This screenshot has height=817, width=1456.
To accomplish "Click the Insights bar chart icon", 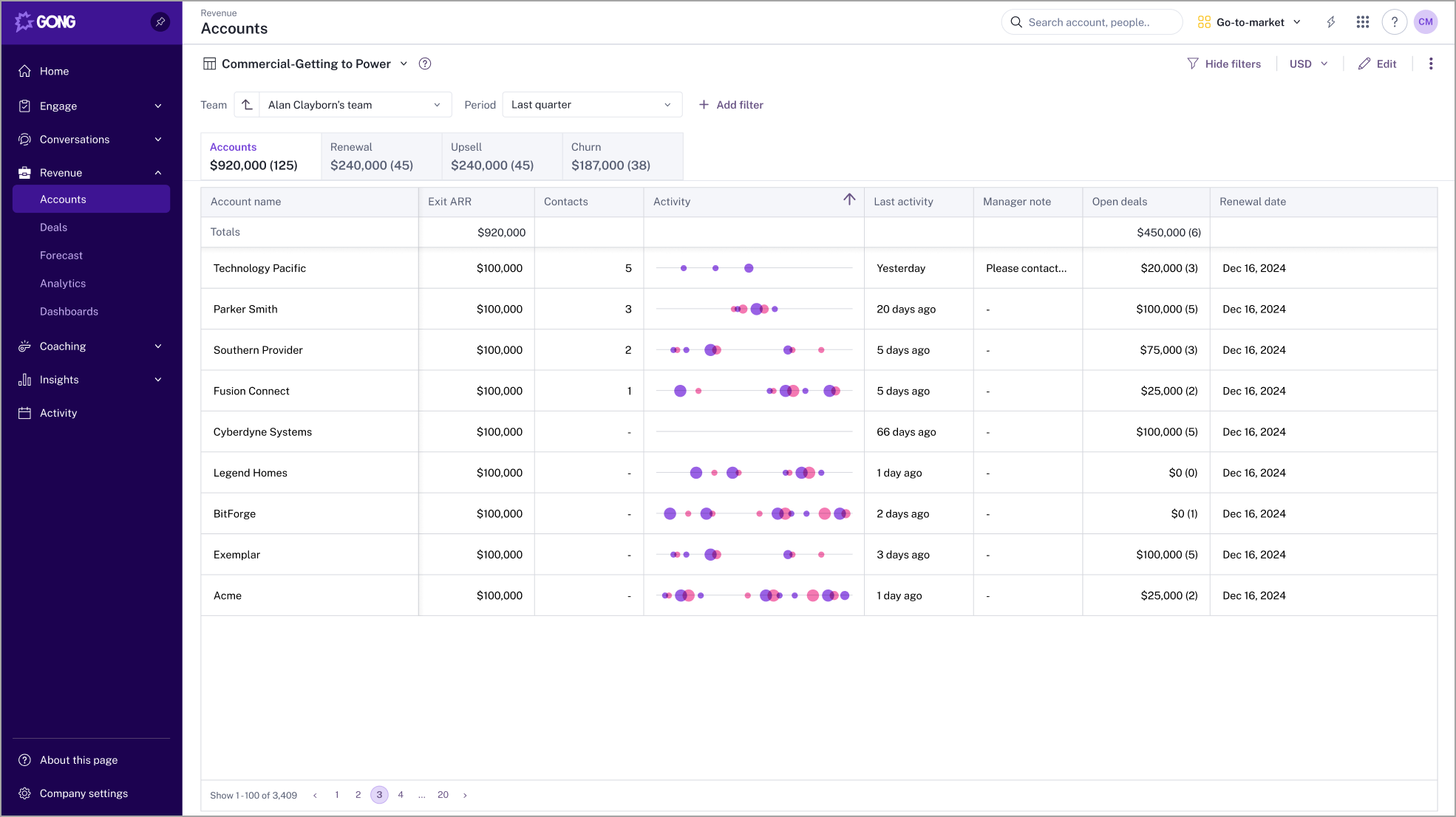I will tap(24, 380).
